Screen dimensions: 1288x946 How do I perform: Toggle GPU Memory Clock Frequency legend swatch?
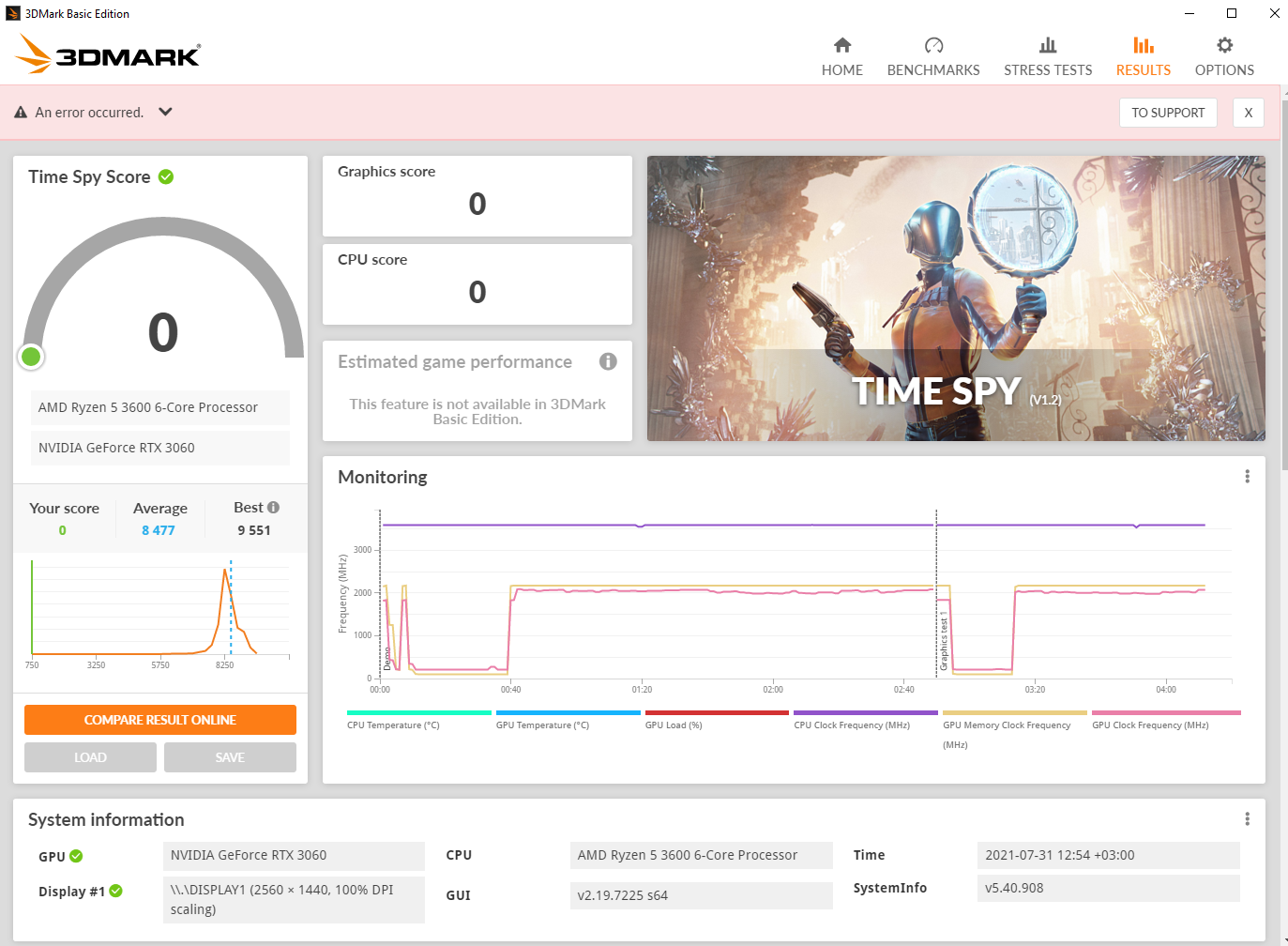pos(1015,713)
